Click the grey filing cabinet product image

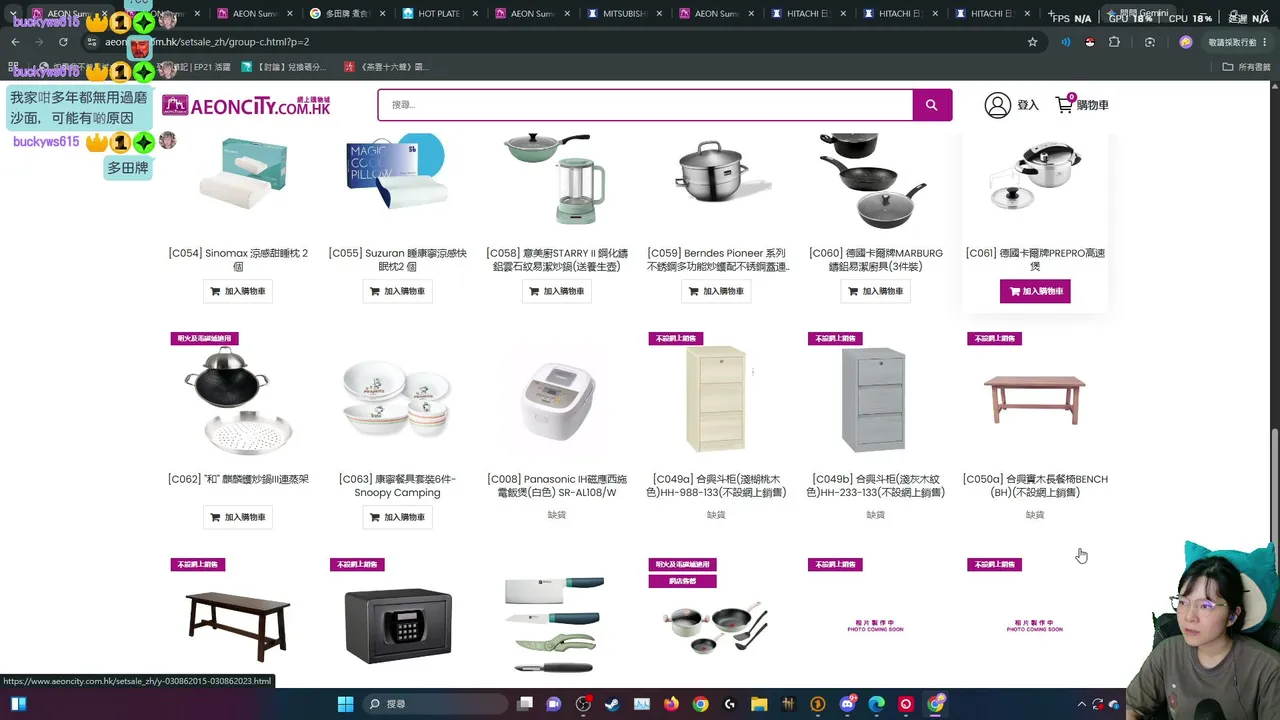coord(875,399)
